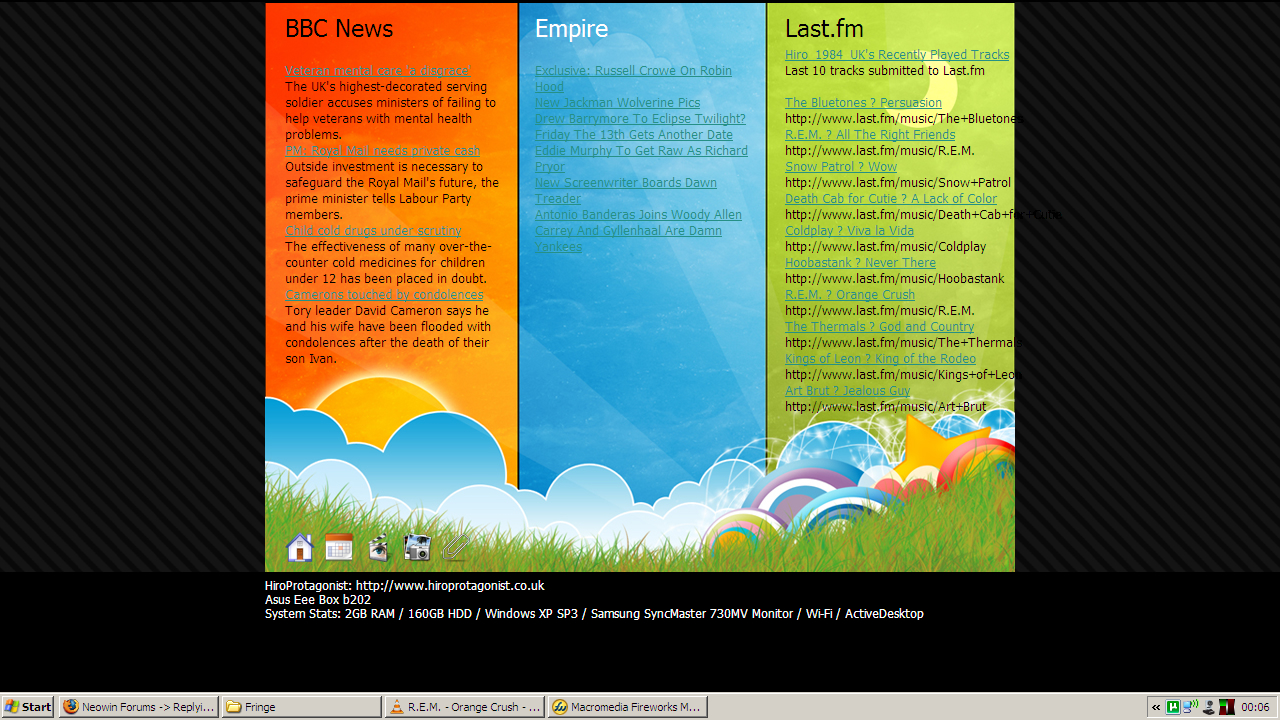Follow 'Hiro_1984_UK's Recently Played Tracks' link
This screenshot has height=720, width=1280.
pos(896,55)
